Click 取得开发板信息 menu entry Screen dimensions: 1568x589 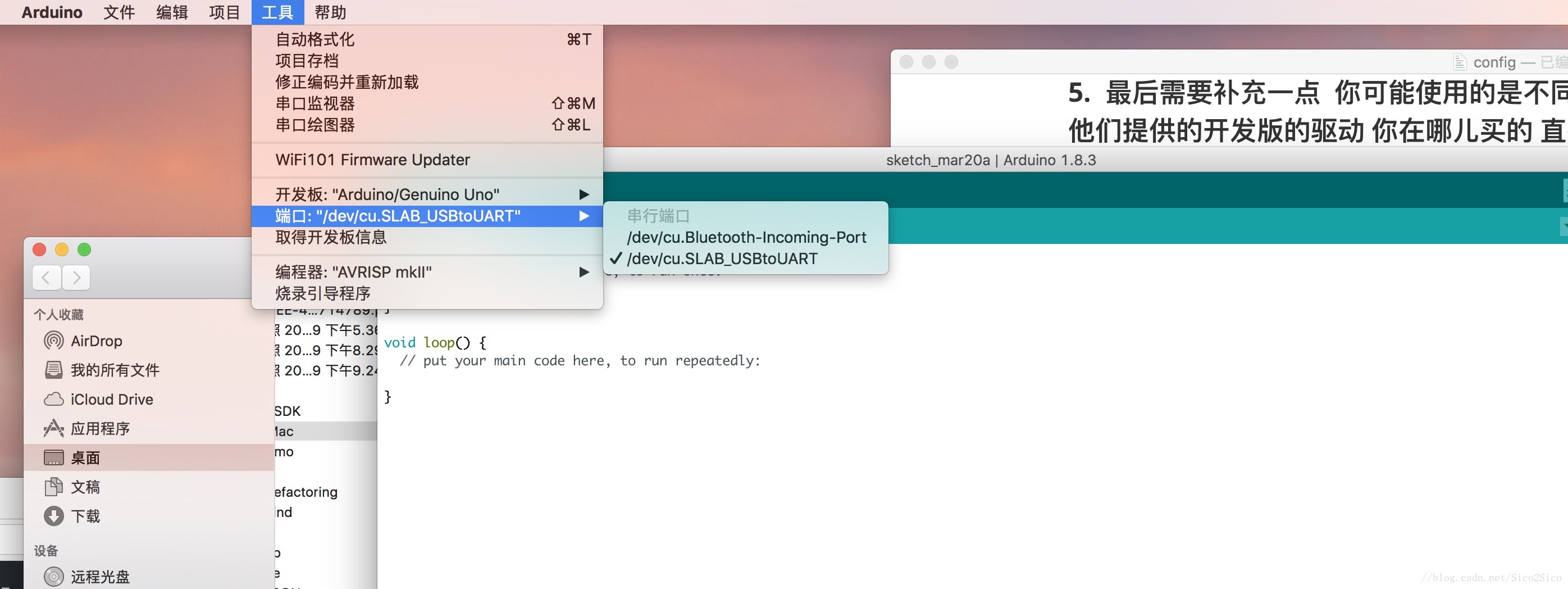pos(427,237)
